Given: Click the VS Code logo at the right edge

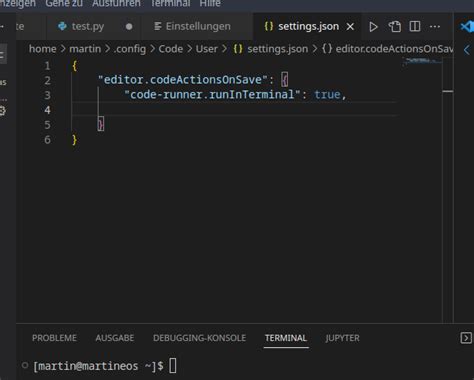Looking at the screenshot, I should coord(467,27).
